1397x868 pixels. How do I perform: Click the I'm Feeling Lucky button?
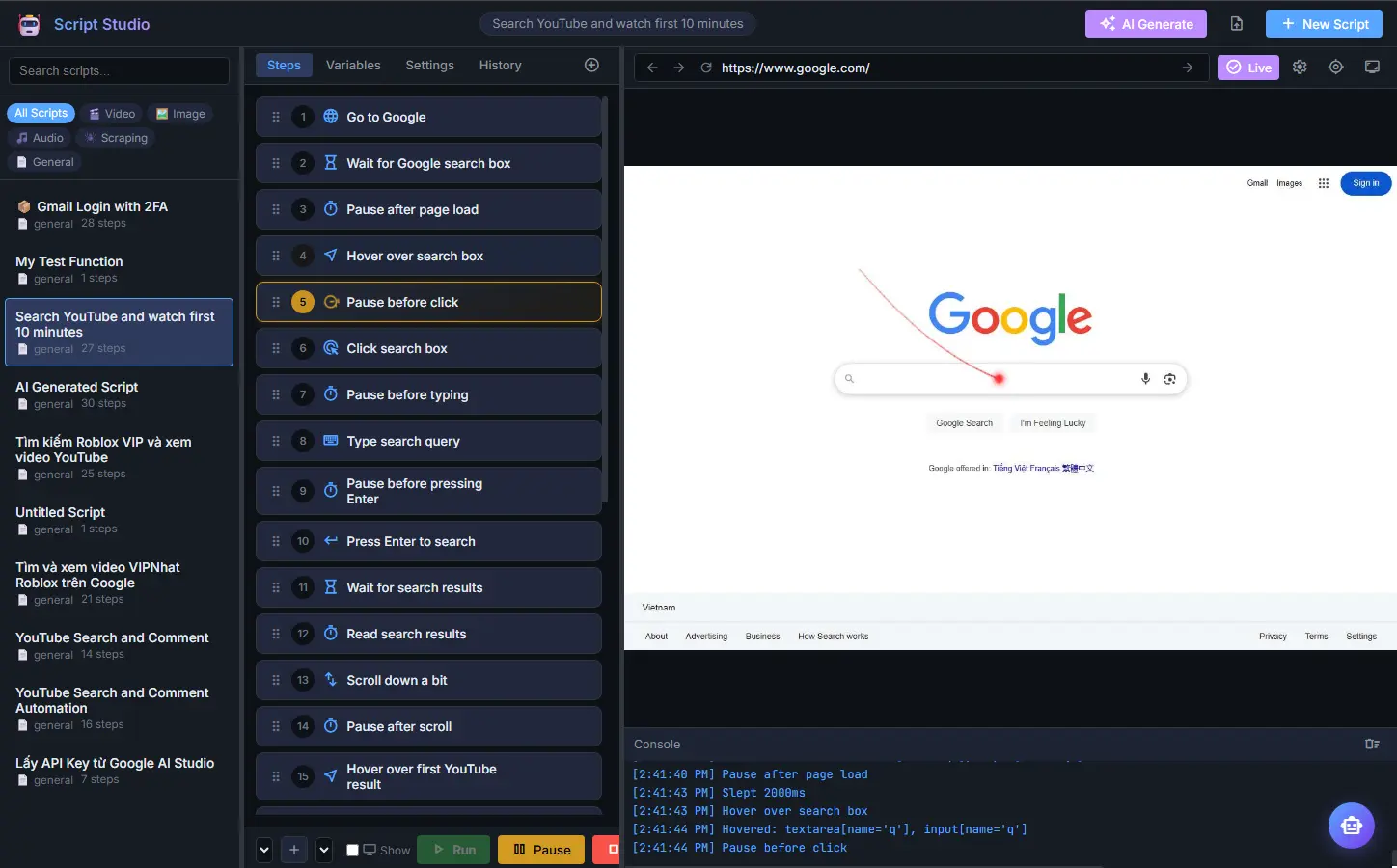pyautogui.click(x=1053, y=423)
